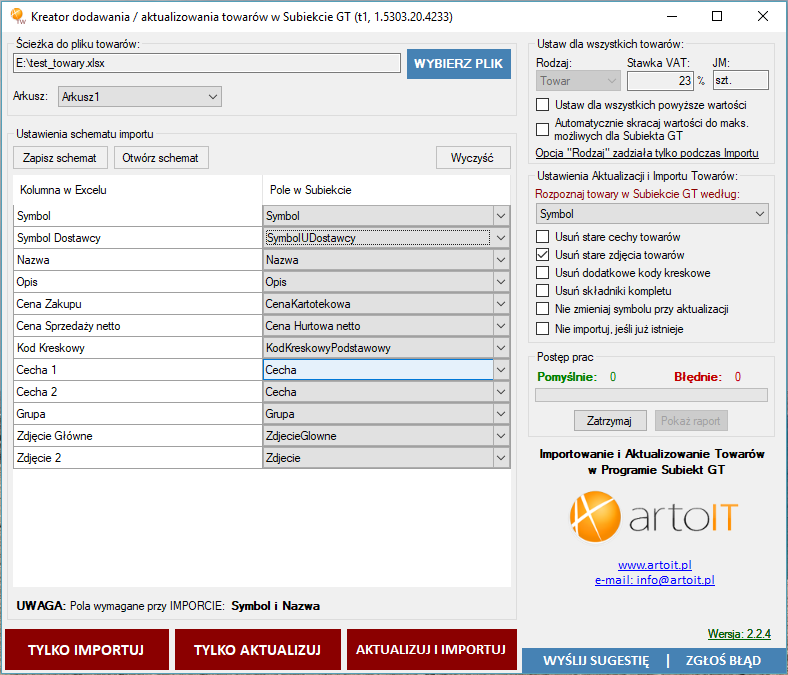The height and width of the screenshot is (675, 788).
Task: Click 'Nazwa' Excel column cell
Action: click(x=138, y=260)
